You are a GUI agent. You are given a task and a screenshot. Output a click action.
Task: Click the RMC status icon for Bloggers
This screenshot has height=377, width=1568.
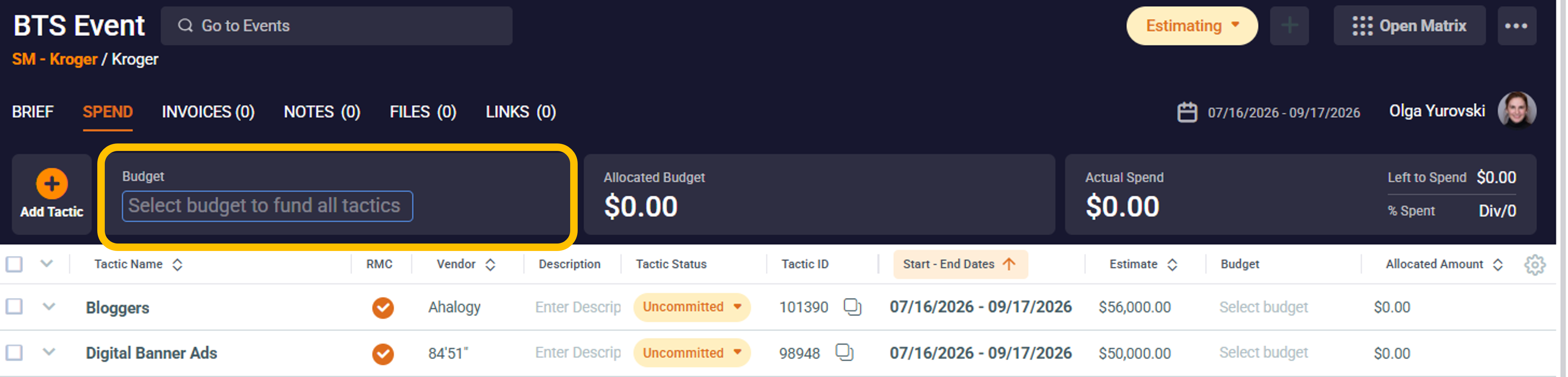click(382, 308)
